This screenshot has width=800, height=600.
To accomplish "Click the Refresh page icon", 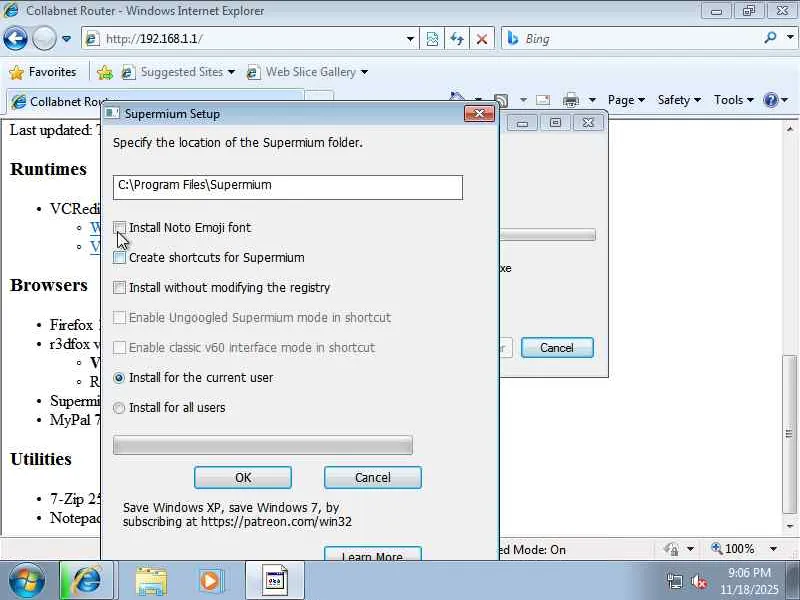I will tap(457, 39).
